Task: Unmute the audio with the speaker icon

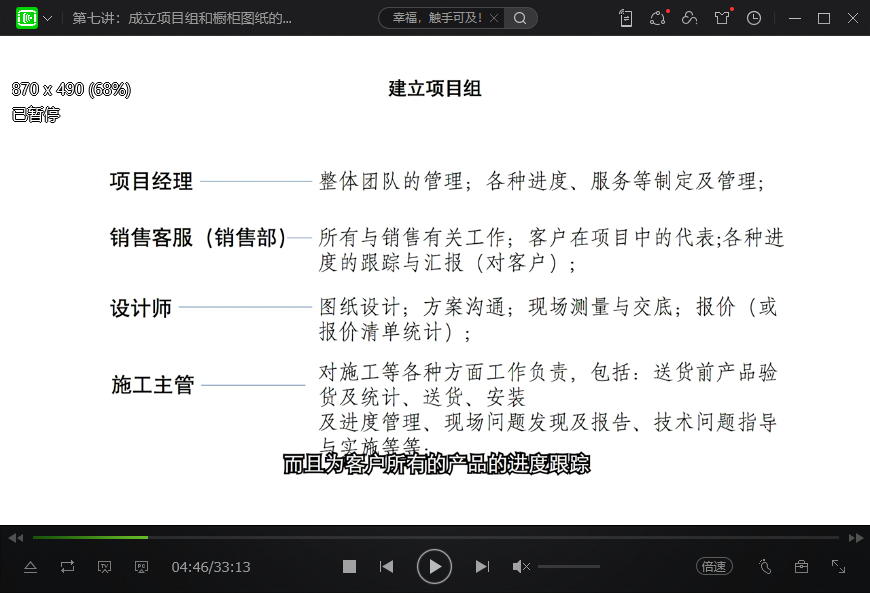Action: point(521,566)
